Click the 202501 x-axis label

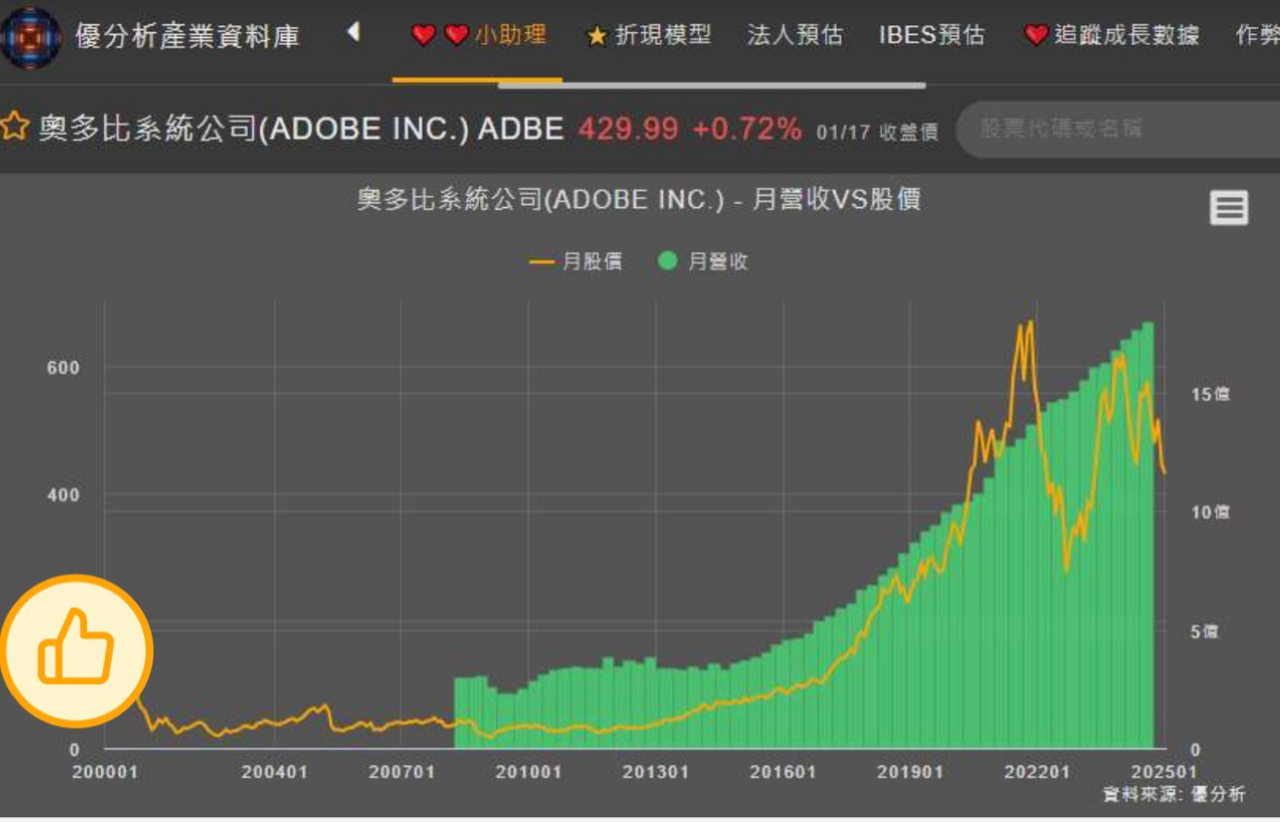click(x=1164, y=772)
